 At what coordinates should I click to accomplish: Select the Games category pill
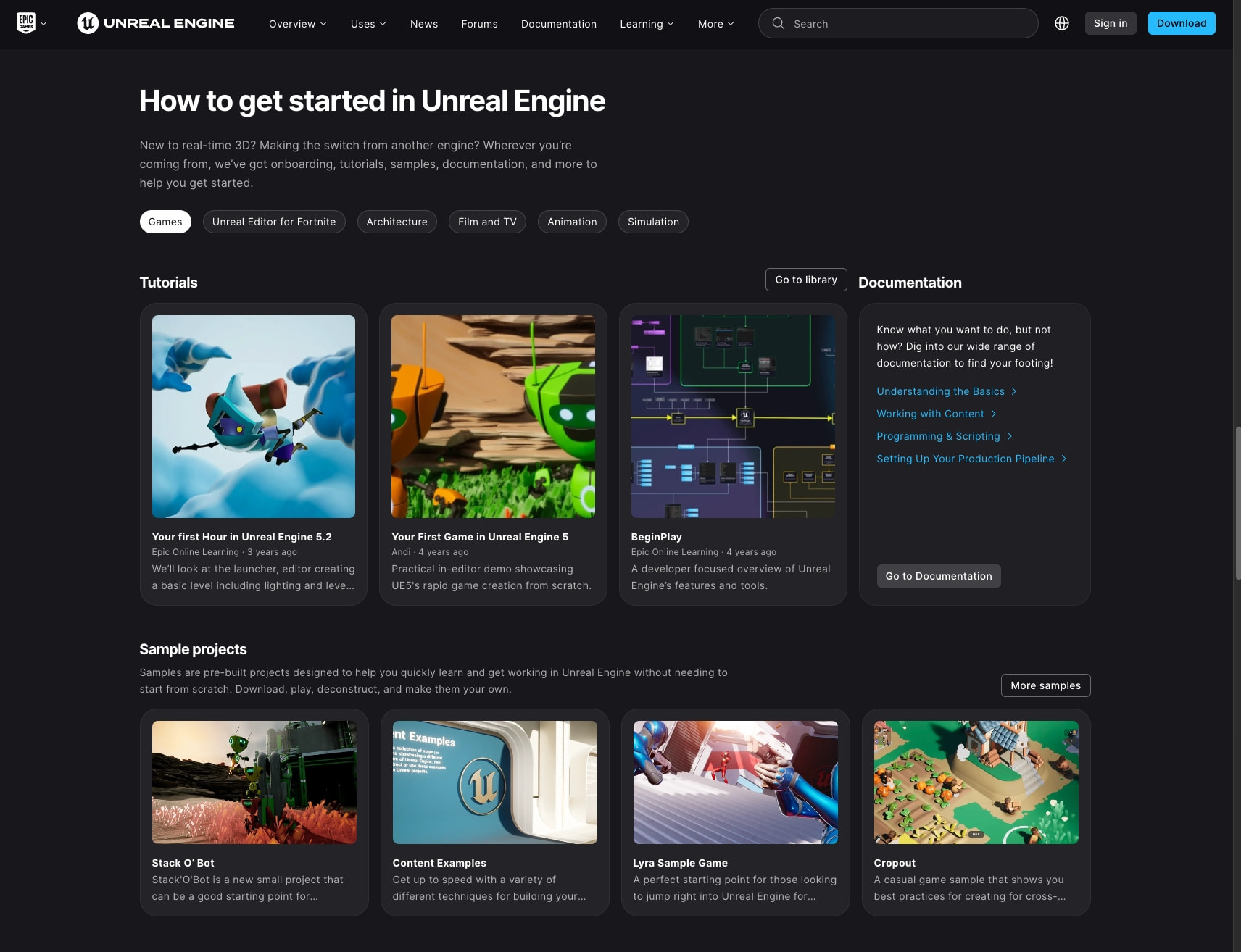(165, 222)
